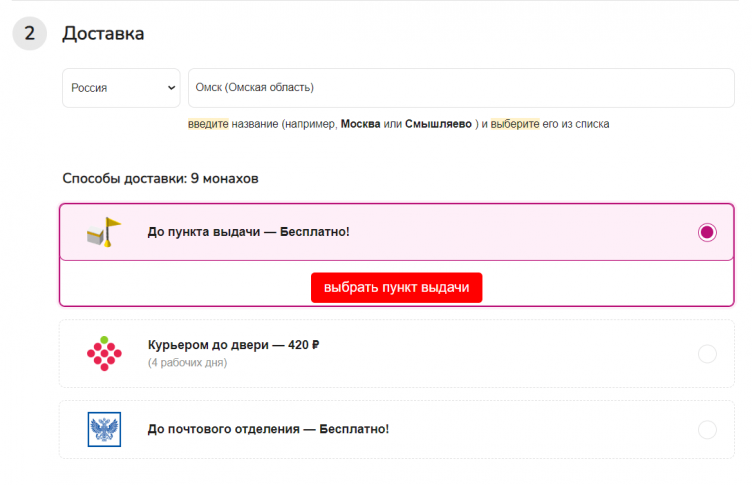Viewport: 752px width, 485px height.
Task: Open the Россия country dropdown
Action: click(121, 88)
